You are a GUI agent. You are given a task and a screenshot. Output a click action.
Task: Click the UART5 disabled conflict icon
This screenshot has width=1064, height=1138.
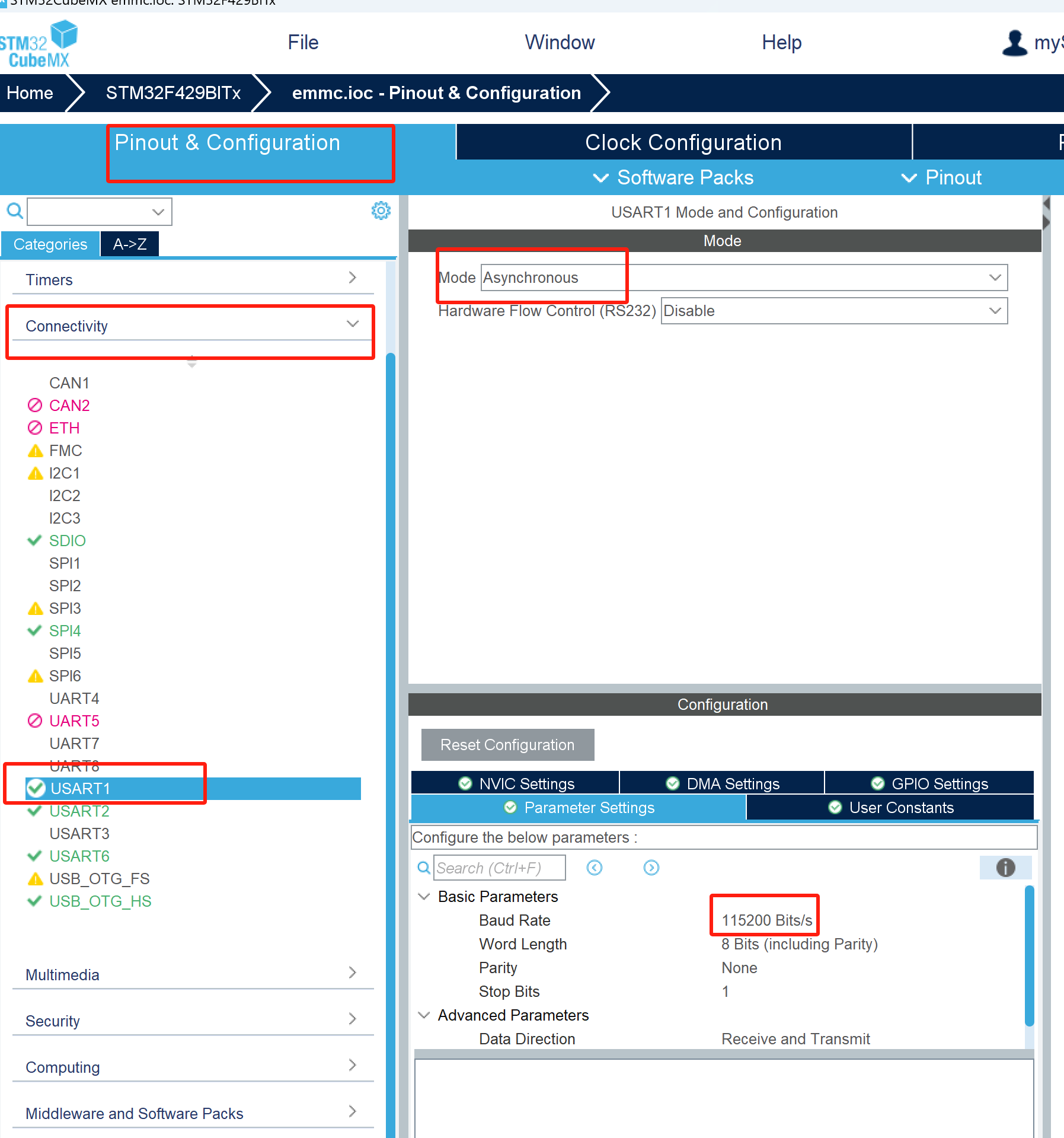[x=35, y=721]
